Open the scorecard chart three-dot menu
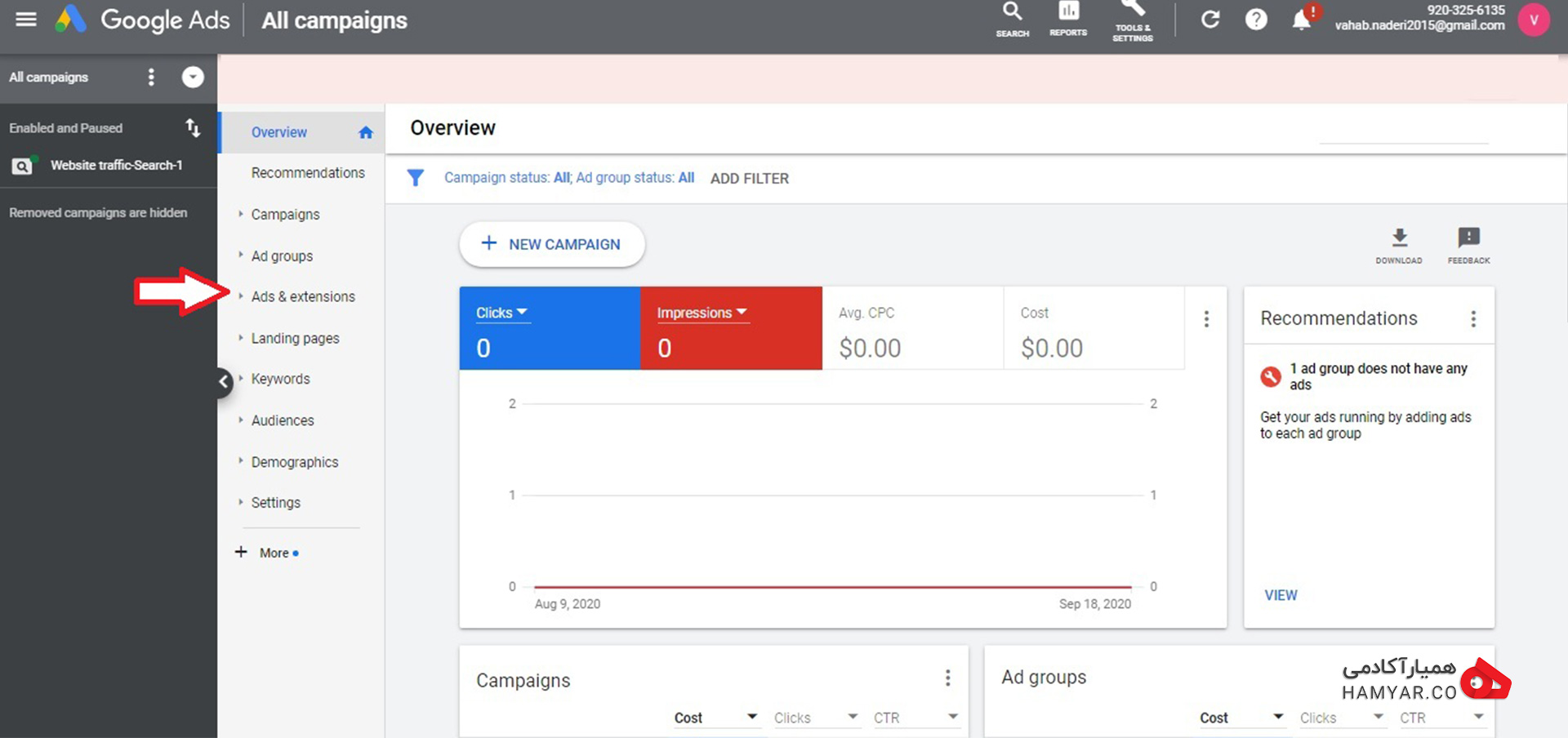Image resolution: width=1568 pixels, height=738 pixels. pos(1206,319)
